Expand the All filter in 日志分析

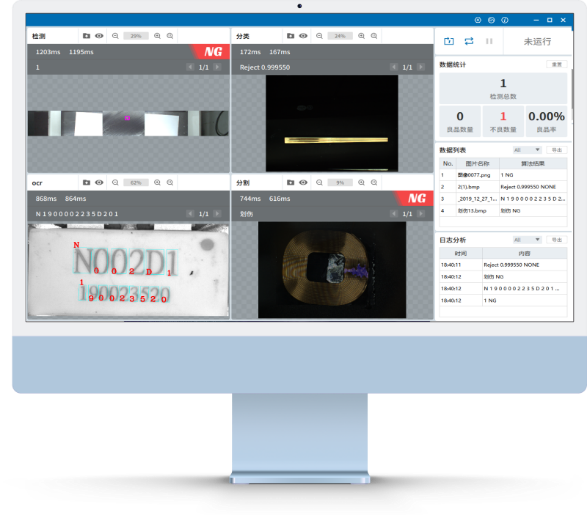[527, 240]
